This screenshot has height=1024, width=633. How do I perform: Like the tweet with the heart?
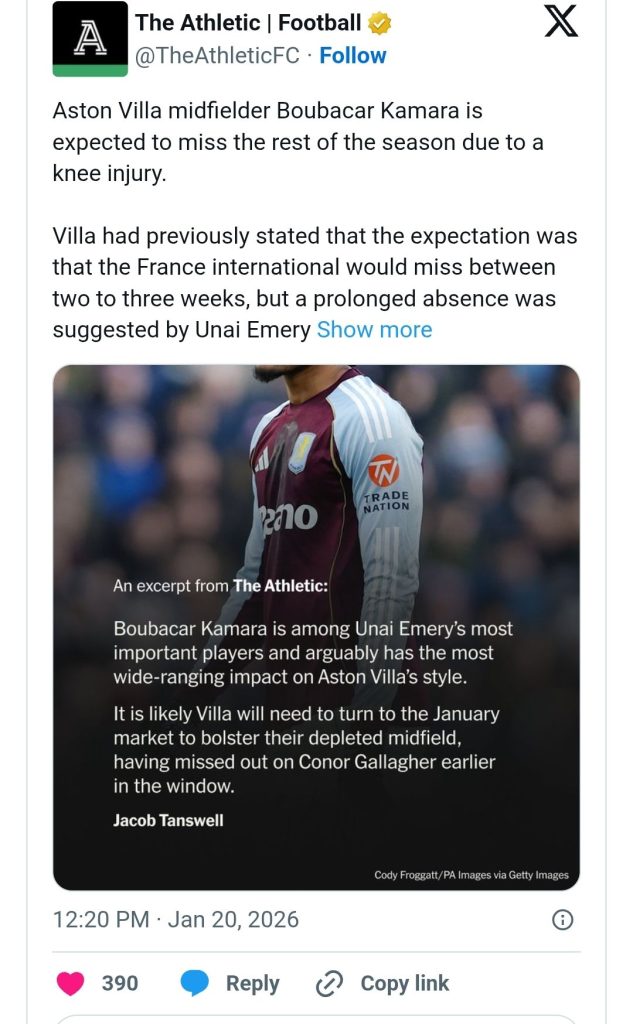(x=71, y=984)
